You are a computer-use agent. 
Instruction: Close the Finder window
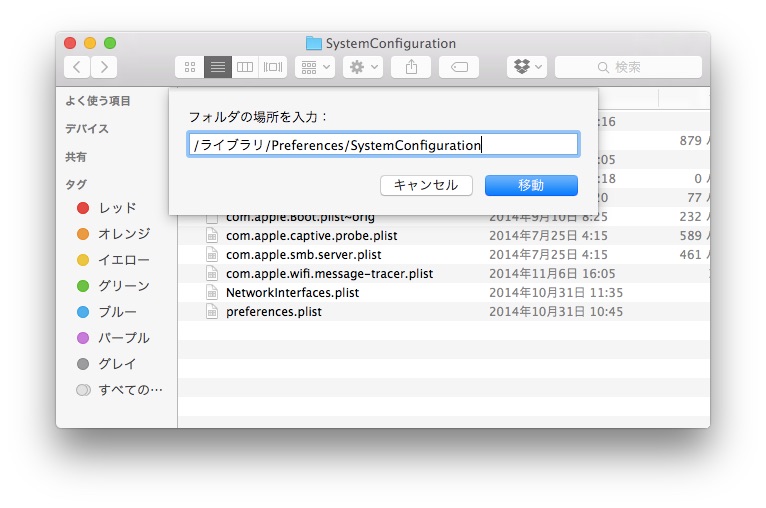tap(70, 43)
